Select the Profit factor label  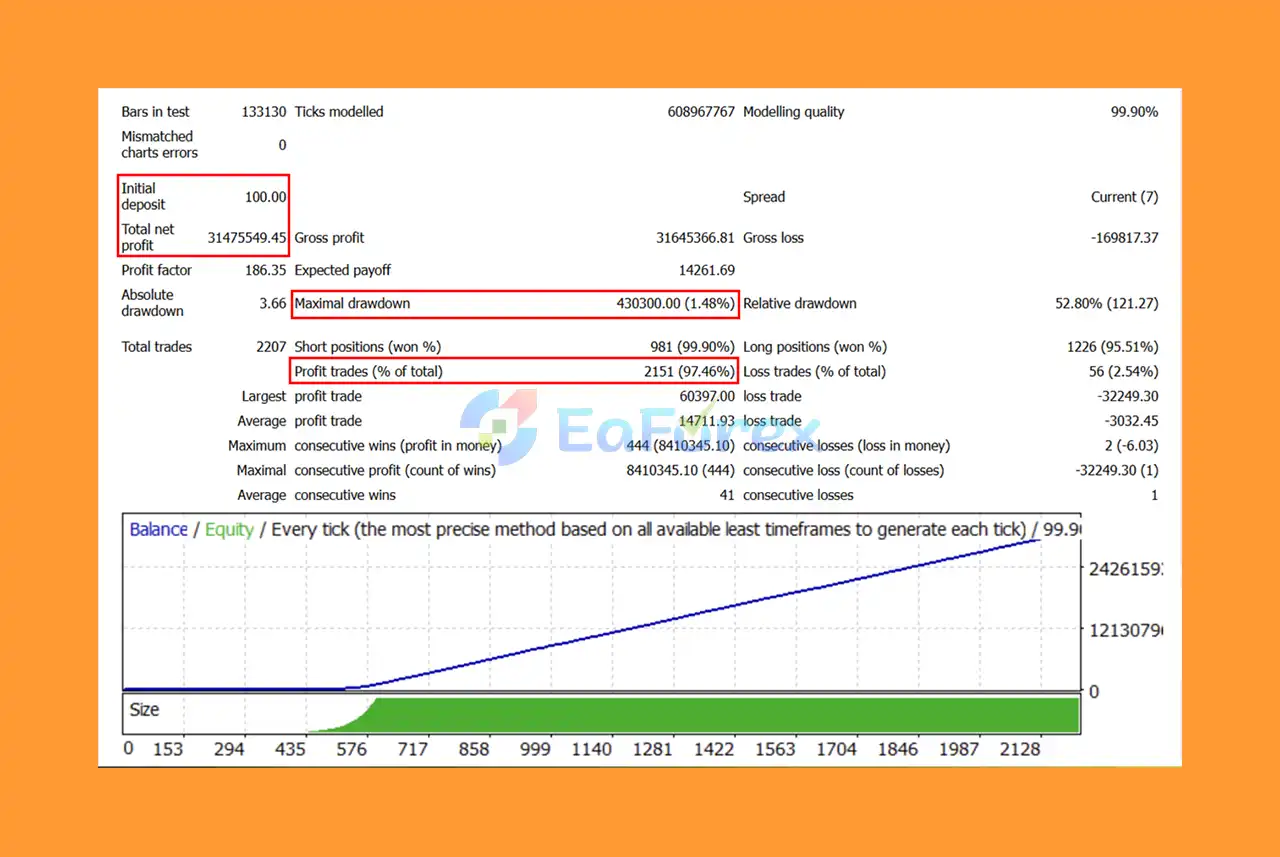(x=156, y=270)
